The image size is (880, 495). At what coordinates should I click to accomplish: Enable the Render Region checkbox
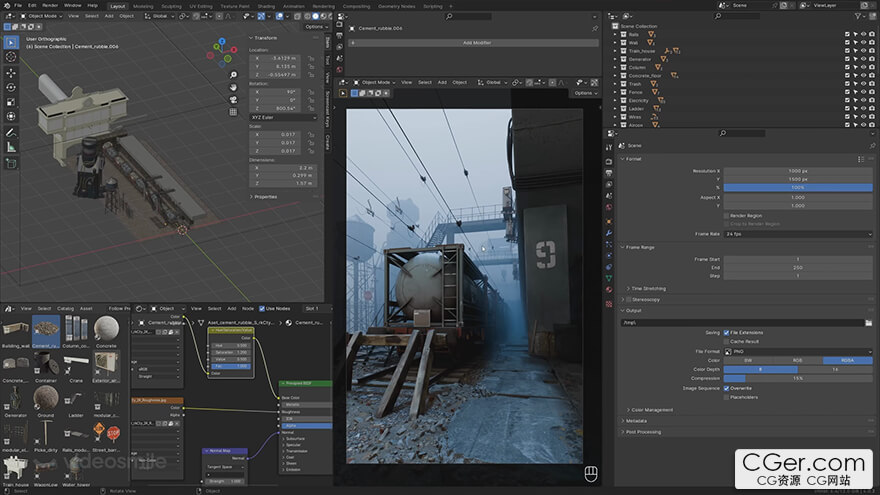coord(727,215)
